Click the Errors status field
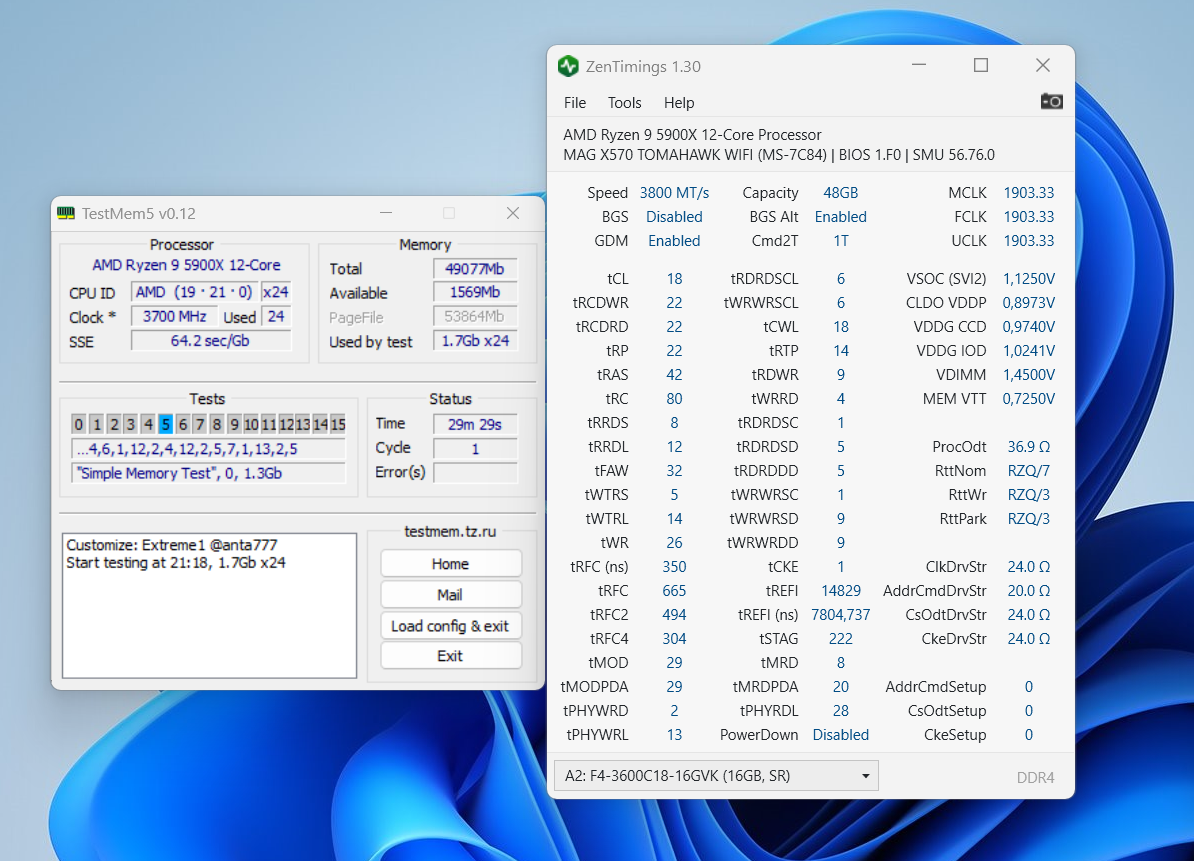Screen dimensions: 1194x861 pyautogui.click(x=475, y=472)
